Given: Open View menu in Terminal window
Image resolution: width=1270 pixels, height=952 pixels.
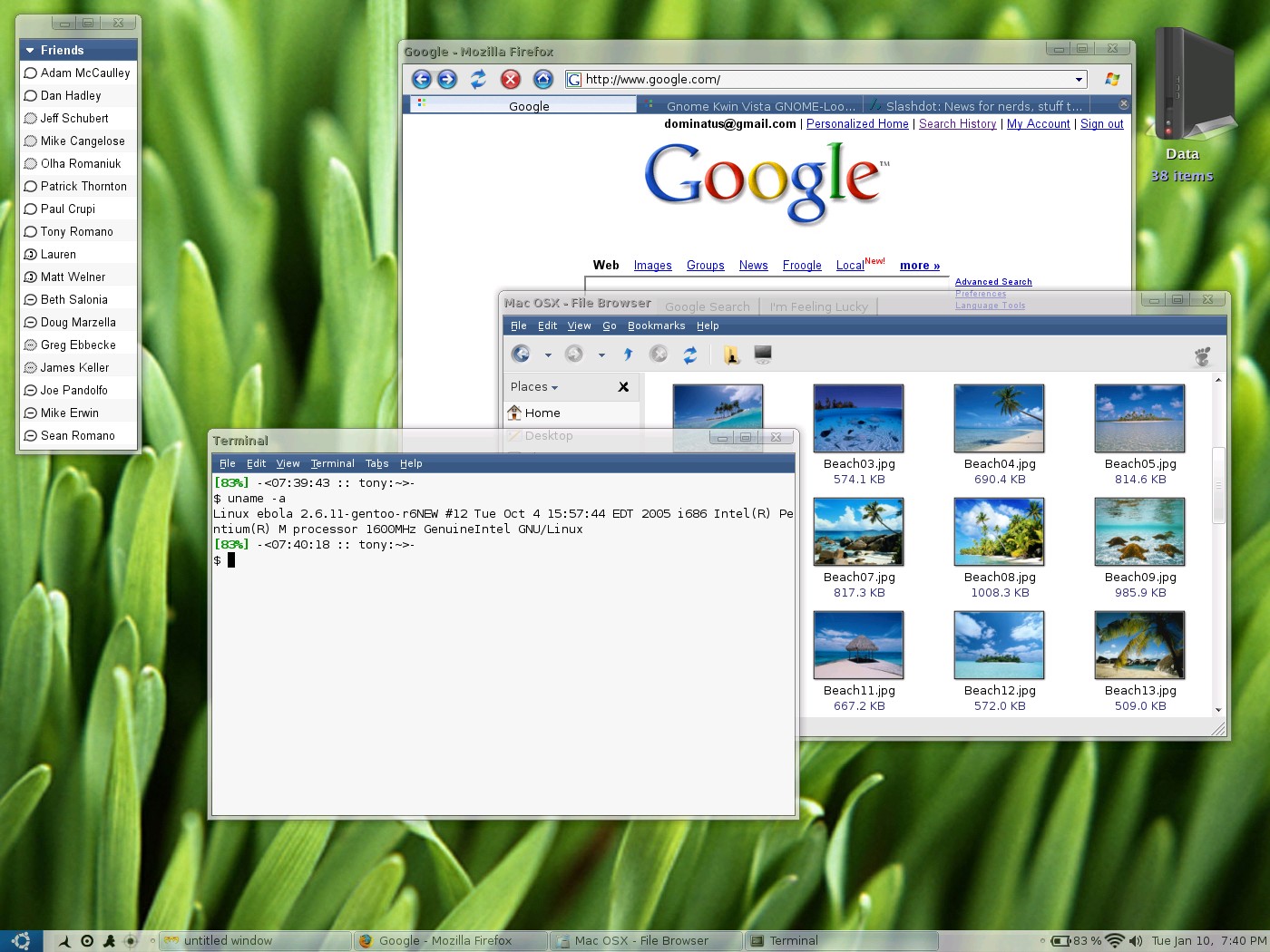Looking at the screenshot, I should (288, 463).
